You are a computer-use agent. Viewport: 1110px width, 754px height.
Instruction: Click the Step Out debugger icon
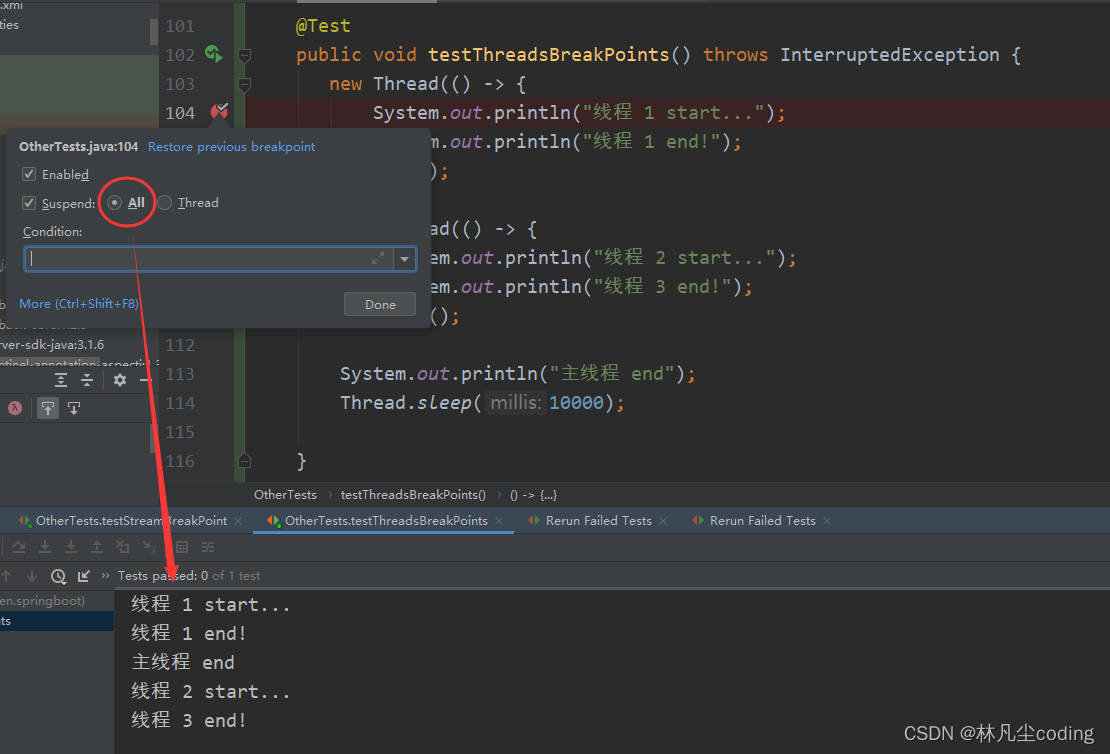coord(97,547)
